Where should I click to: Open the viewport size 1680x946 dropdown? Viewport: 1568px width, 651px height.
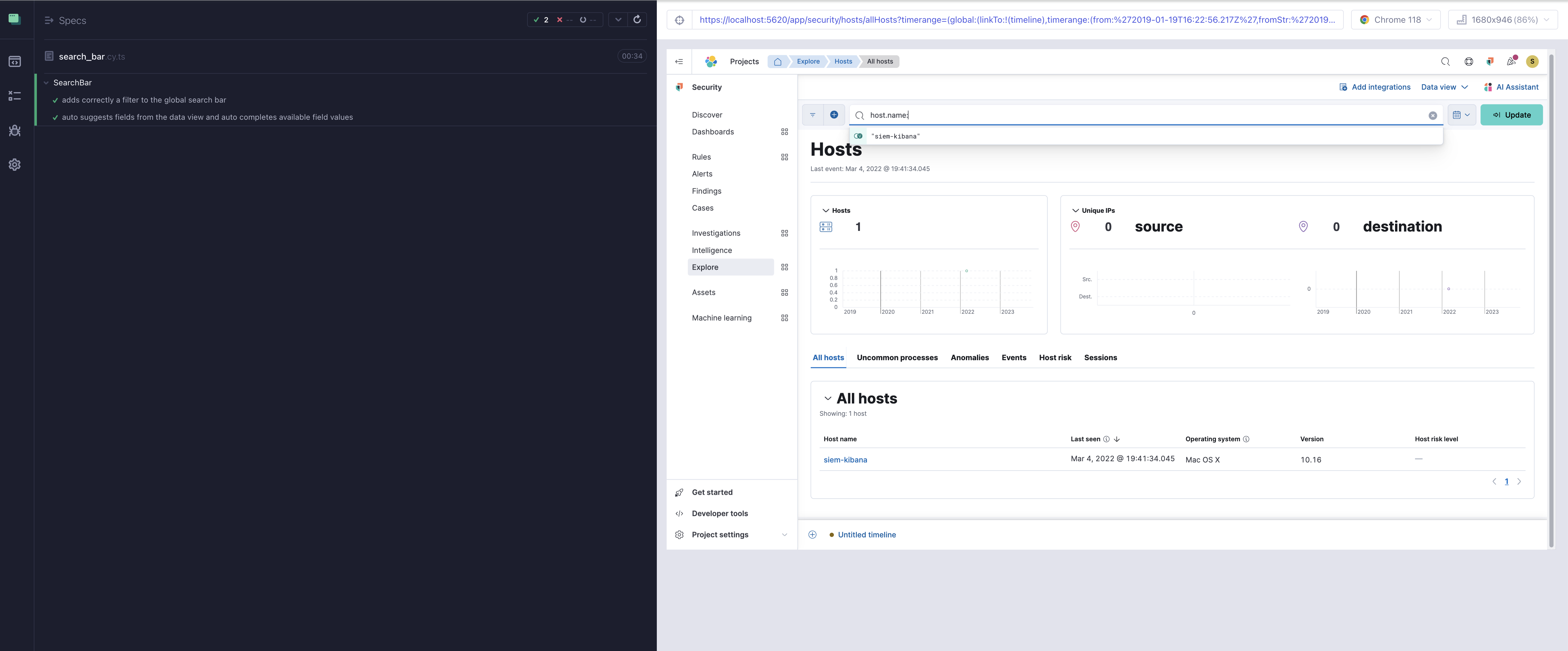click(x=1502, y=20)
